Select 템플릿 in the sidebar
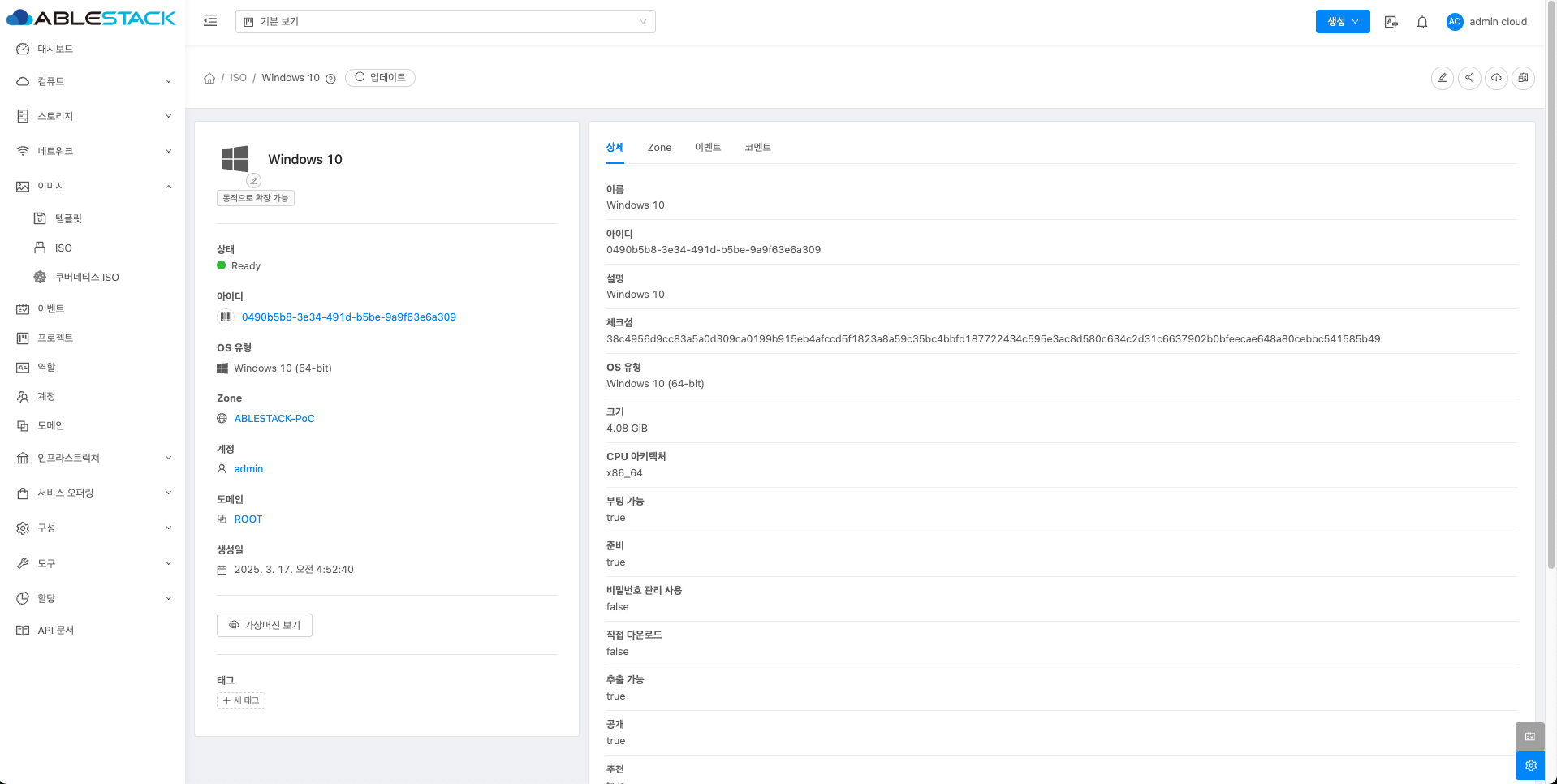Screen dimensions: 1557x784 coord(68,219)
